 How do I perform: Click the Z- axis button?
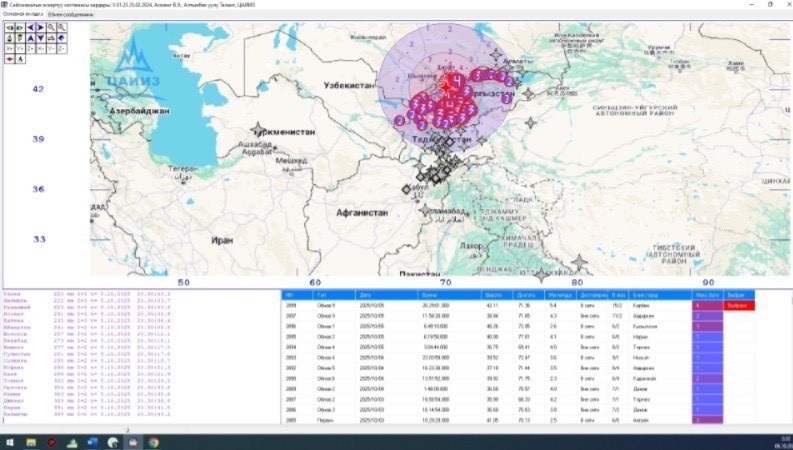pos(62,48)
